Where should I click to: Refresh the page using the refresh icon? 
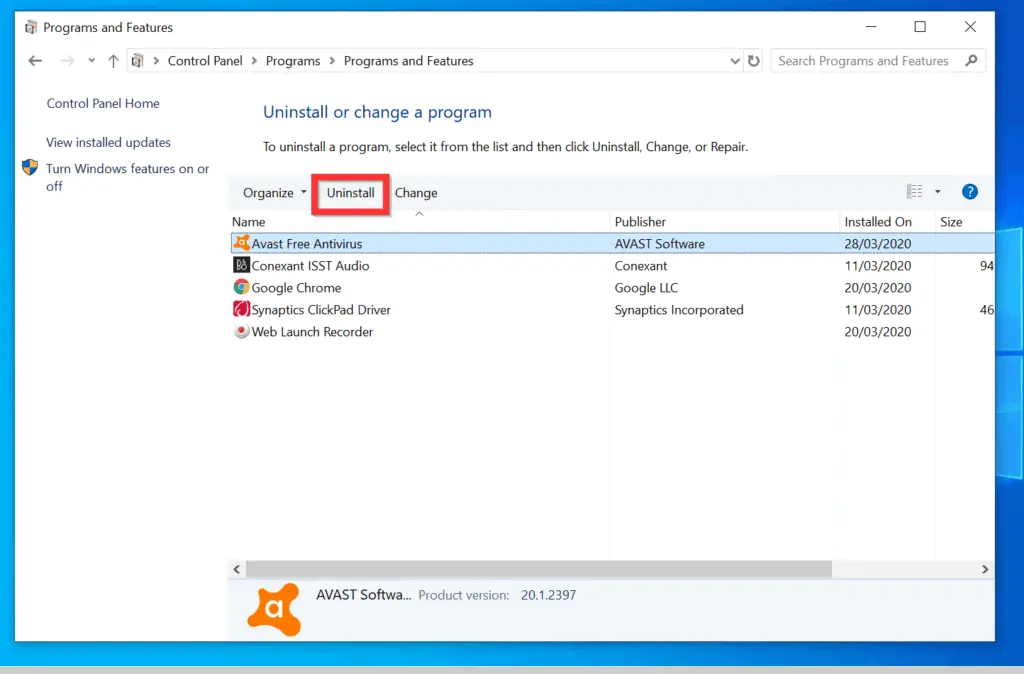[754, 60]
